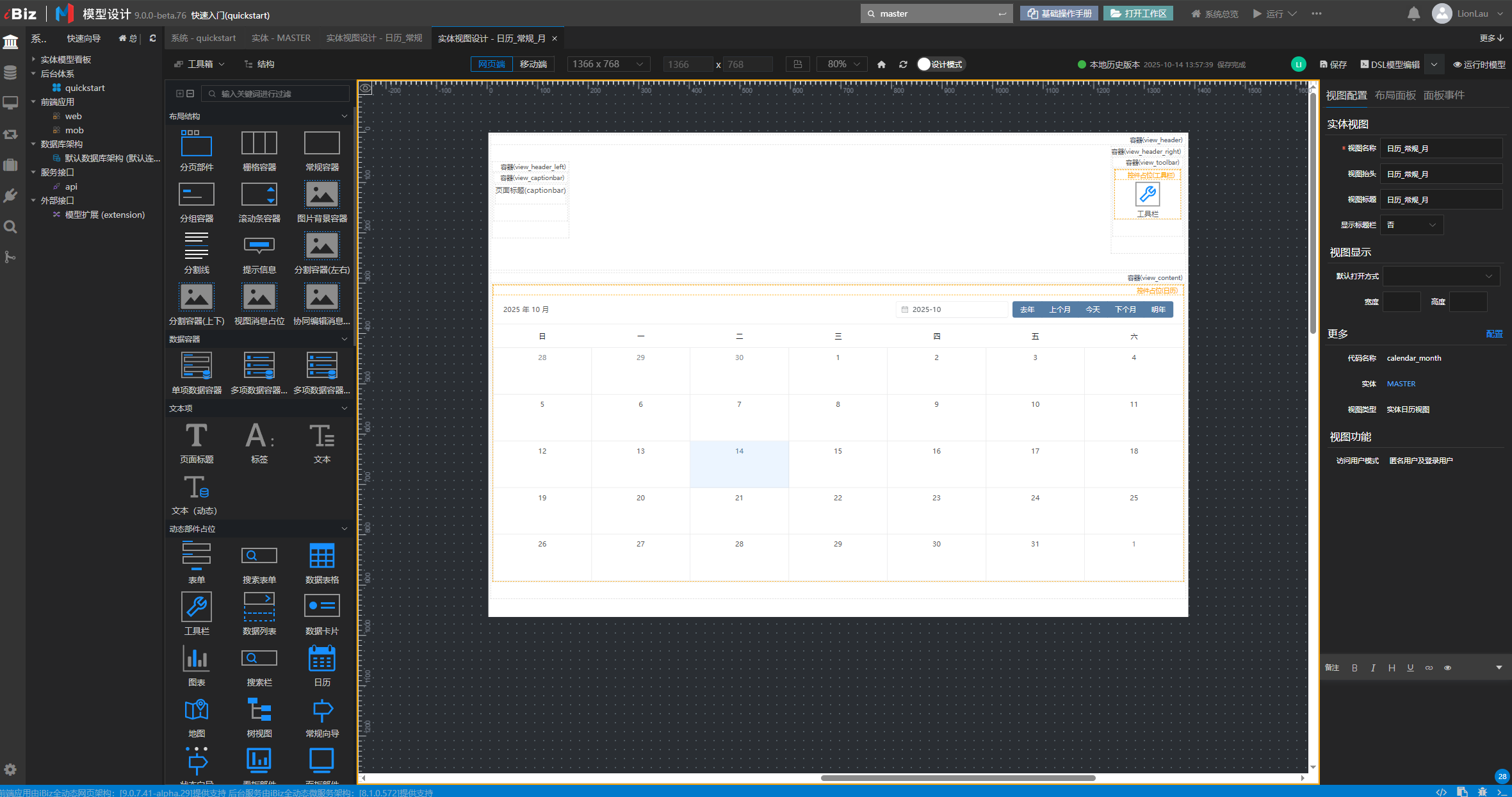Open the 80% zoom dropdown

[842, 64]
